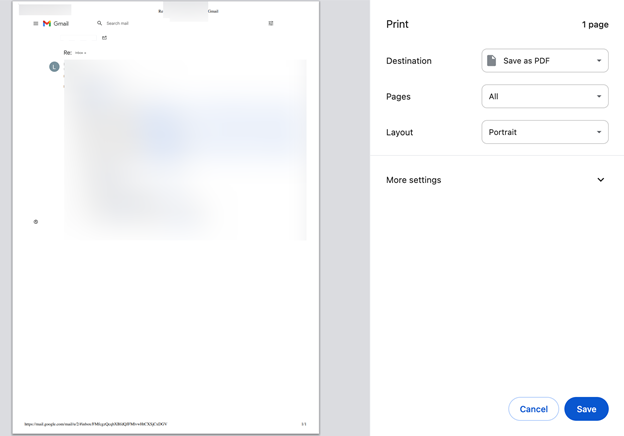This screenshot has height=436, width=624.
Task: Click the mail.google.com URL footer text
Action: click(x=96, y=424)
